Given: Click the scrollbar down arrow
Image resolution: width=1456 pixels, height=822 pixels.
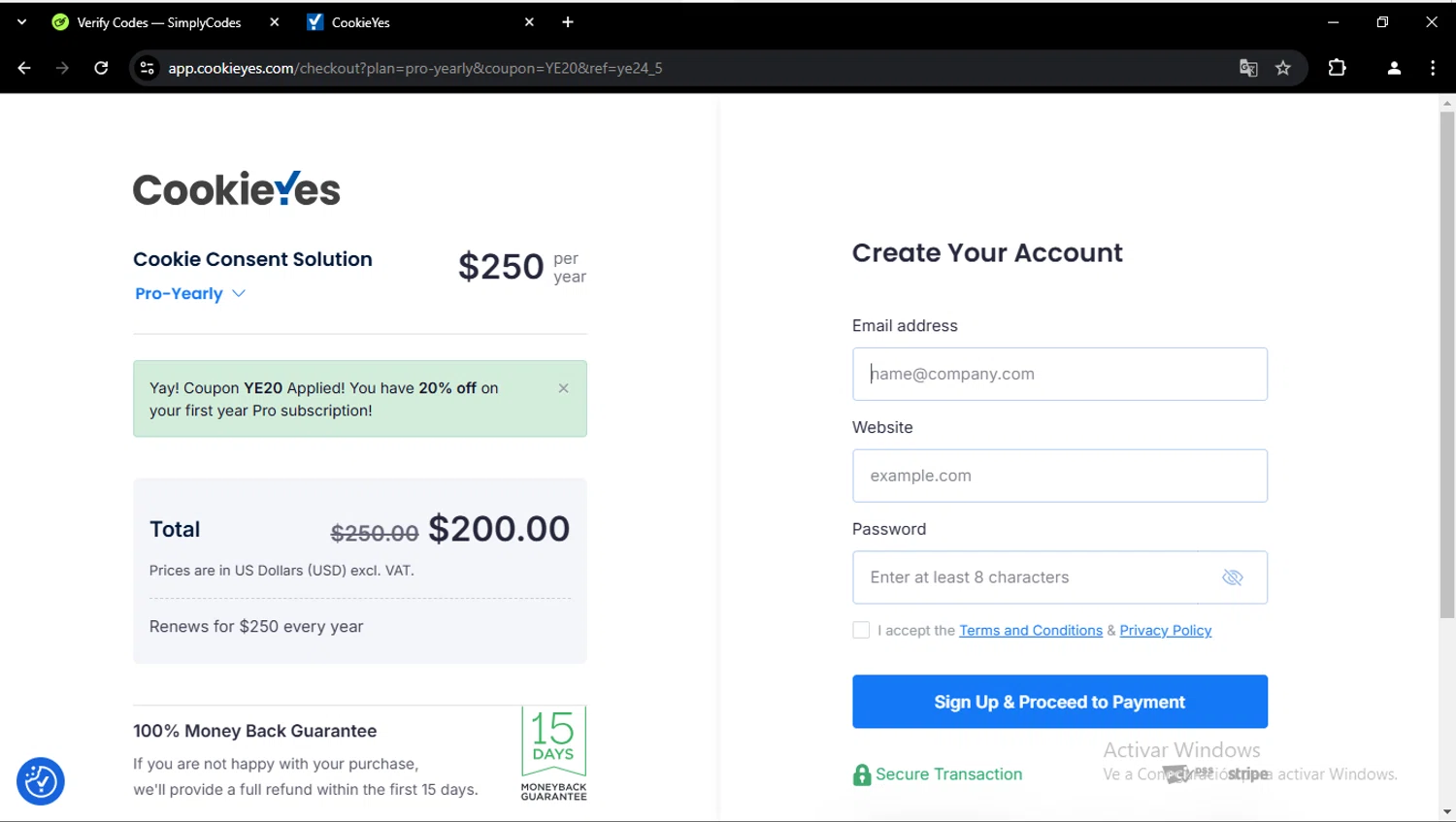Looking at the screenshot, I should point(1447,812).
